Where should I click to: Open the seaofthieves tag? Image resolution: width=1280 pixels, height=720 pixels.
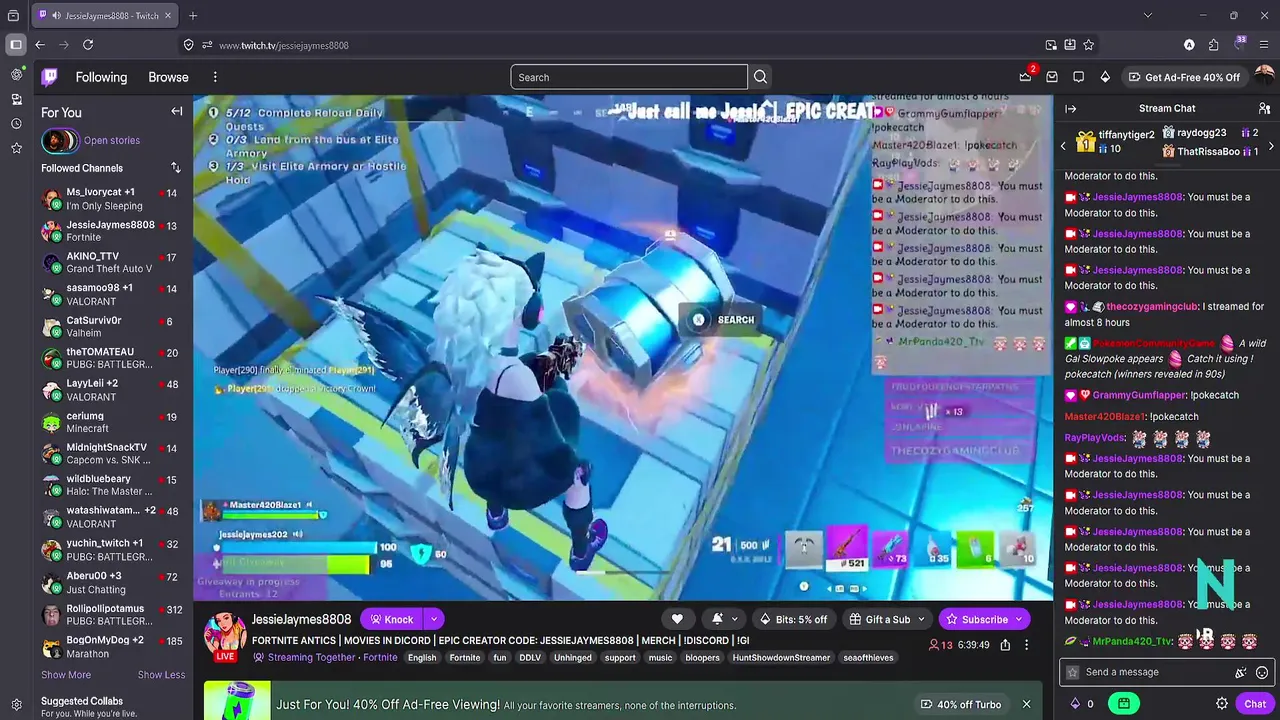pos(868,658)
